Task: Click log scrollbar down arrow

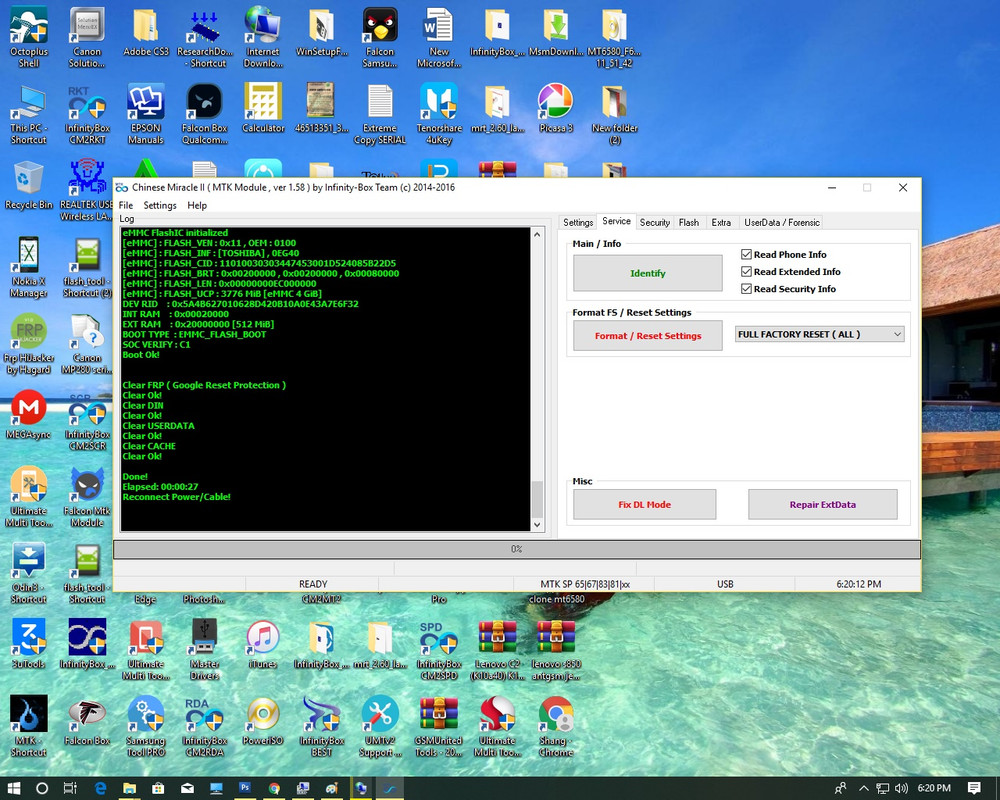Action: click(x=537, y=525)
